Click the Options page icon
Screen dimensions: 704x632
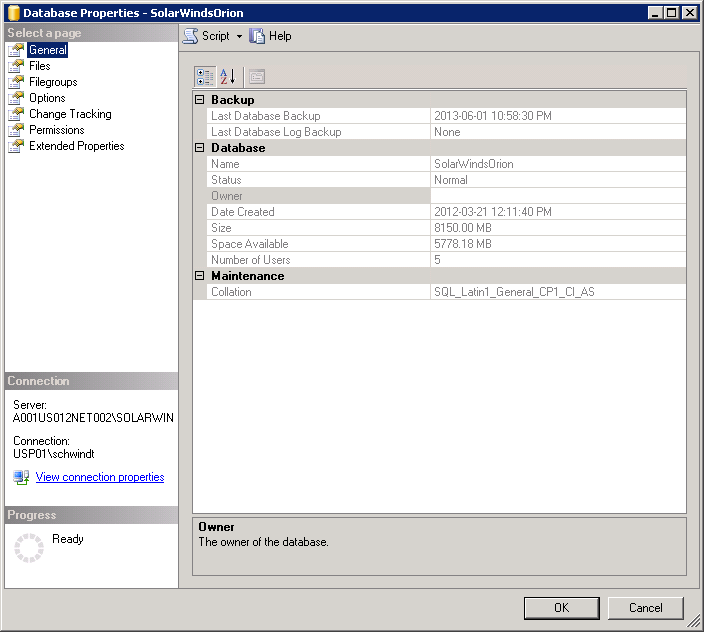tap(16, 98)
